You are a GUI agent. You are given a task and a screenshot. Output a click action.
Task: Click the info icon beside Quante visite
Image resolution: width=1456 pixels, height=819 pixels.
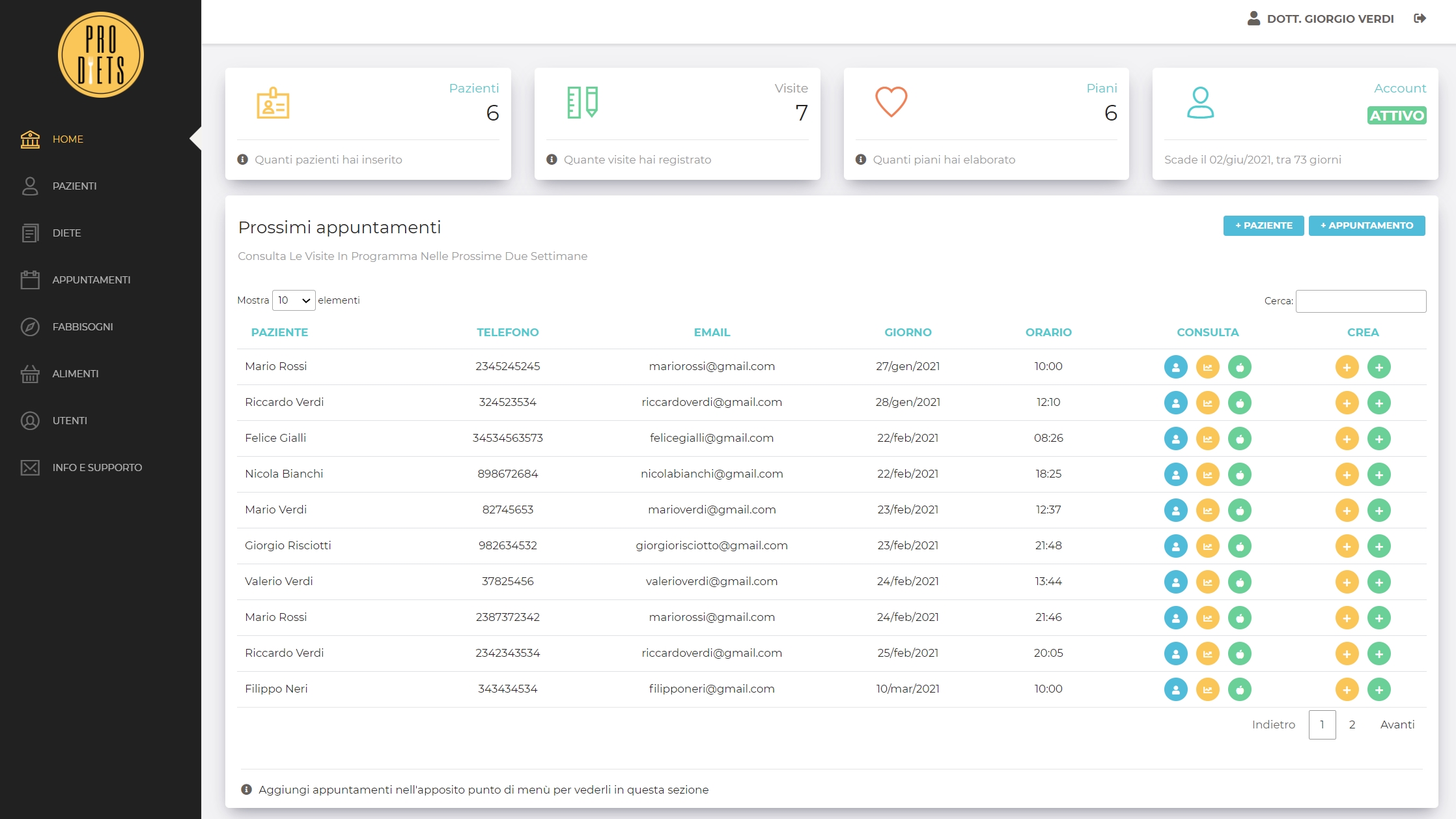(552, 160)
